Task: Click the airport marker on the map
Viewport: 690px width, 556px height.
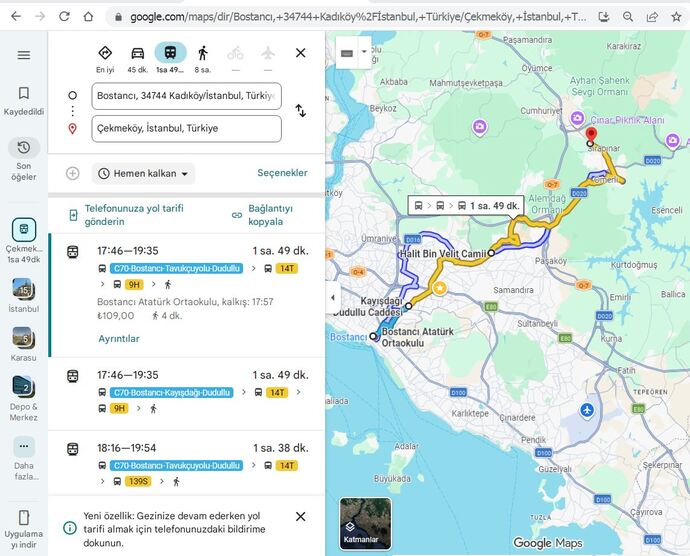Action: point(587,410)
